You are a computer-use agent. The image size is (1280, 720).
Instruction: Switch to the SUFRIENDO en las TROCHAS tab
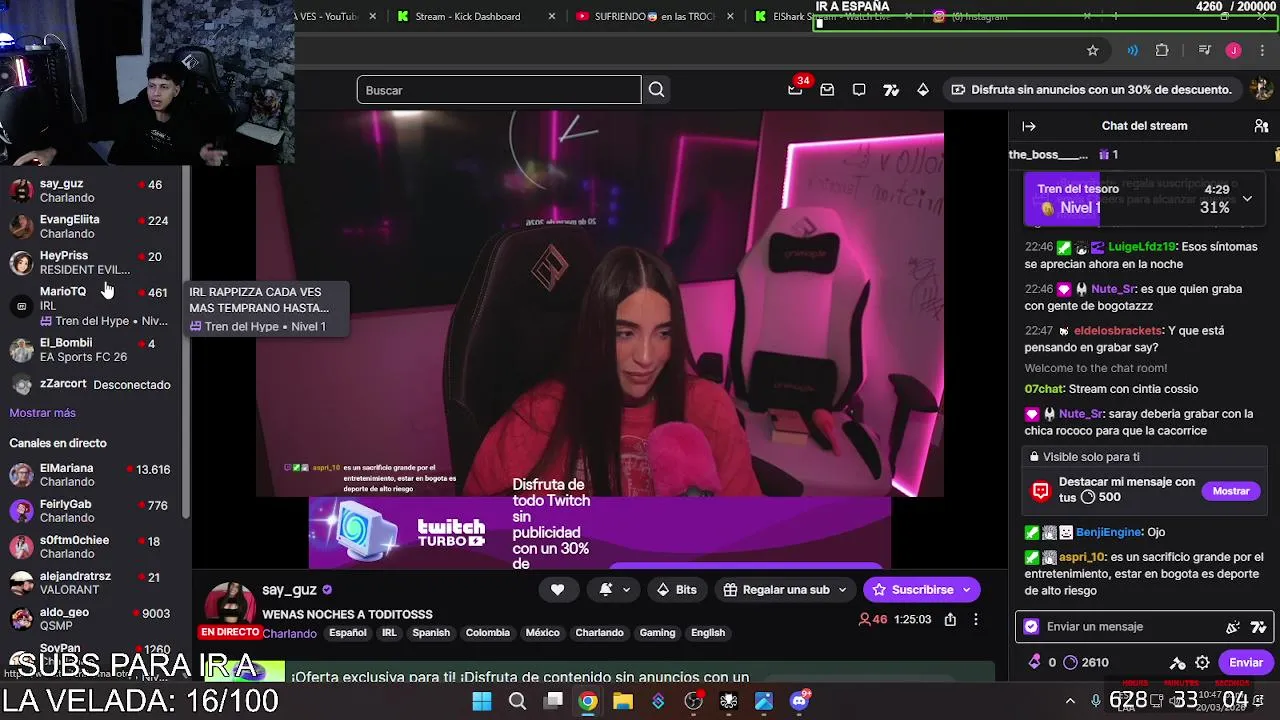pos(655,16)
